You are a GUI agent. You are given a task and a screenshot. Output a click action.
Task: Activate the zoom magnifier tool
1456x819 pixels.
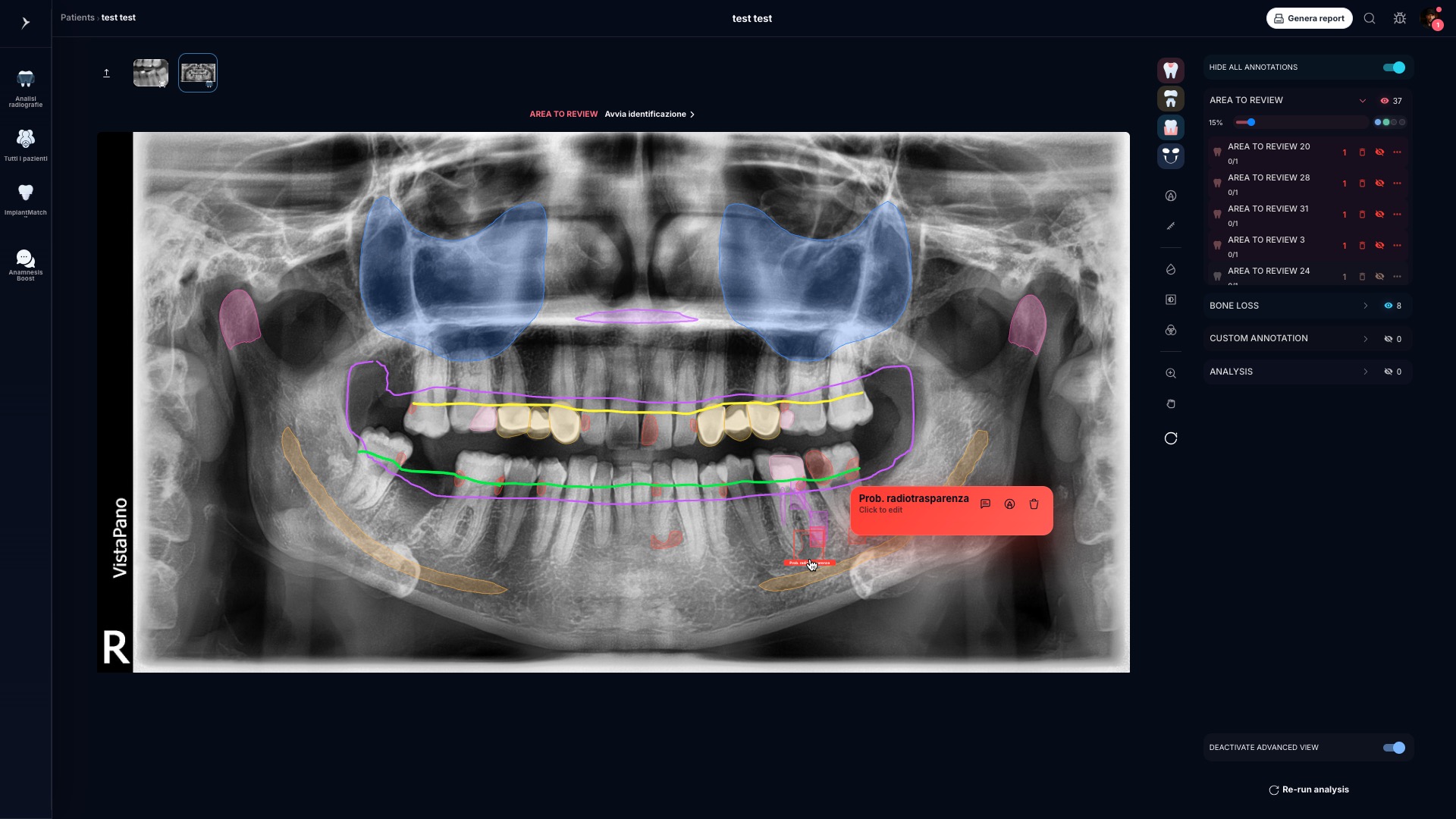click(x=1171, y=373)
